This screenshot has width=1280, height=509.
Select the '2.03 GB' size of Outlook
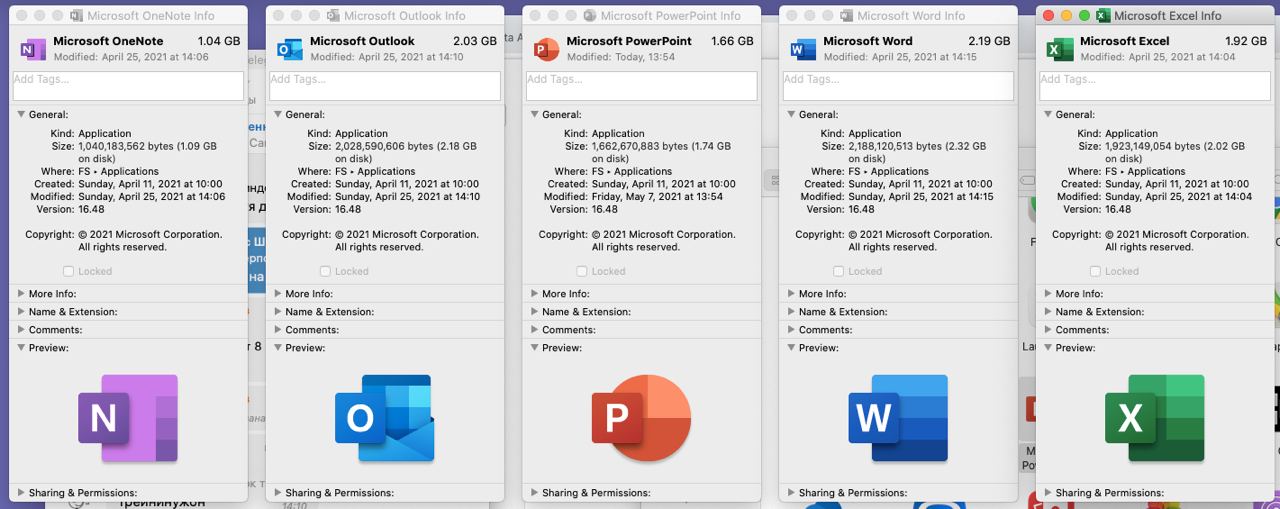pyautogui.click(x=475, y=41)
